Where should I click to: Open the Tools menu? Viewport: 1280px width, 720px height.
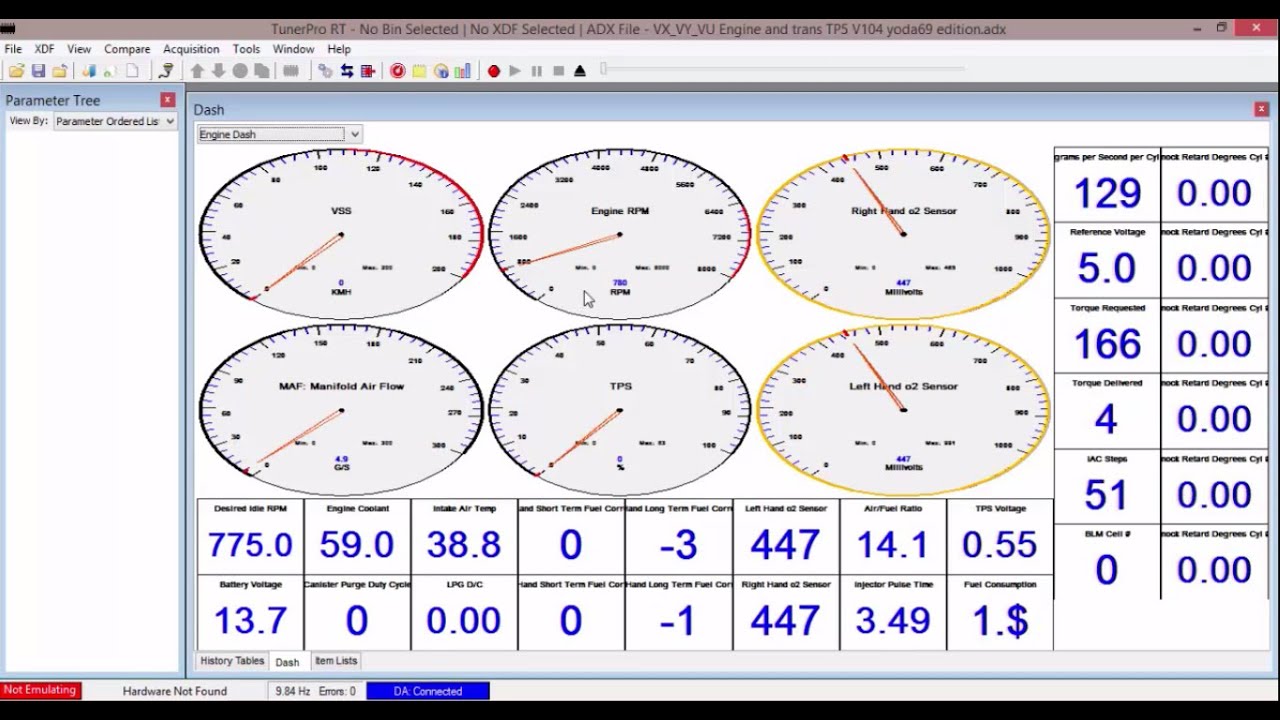tap(246, 49)
